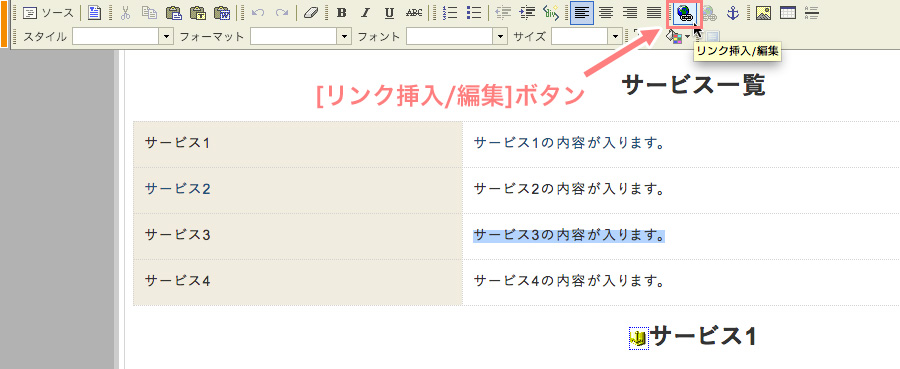This screenshot has height=369, width=900.
Task: Click the insert horizontal line icon
Action: (812, 13)
